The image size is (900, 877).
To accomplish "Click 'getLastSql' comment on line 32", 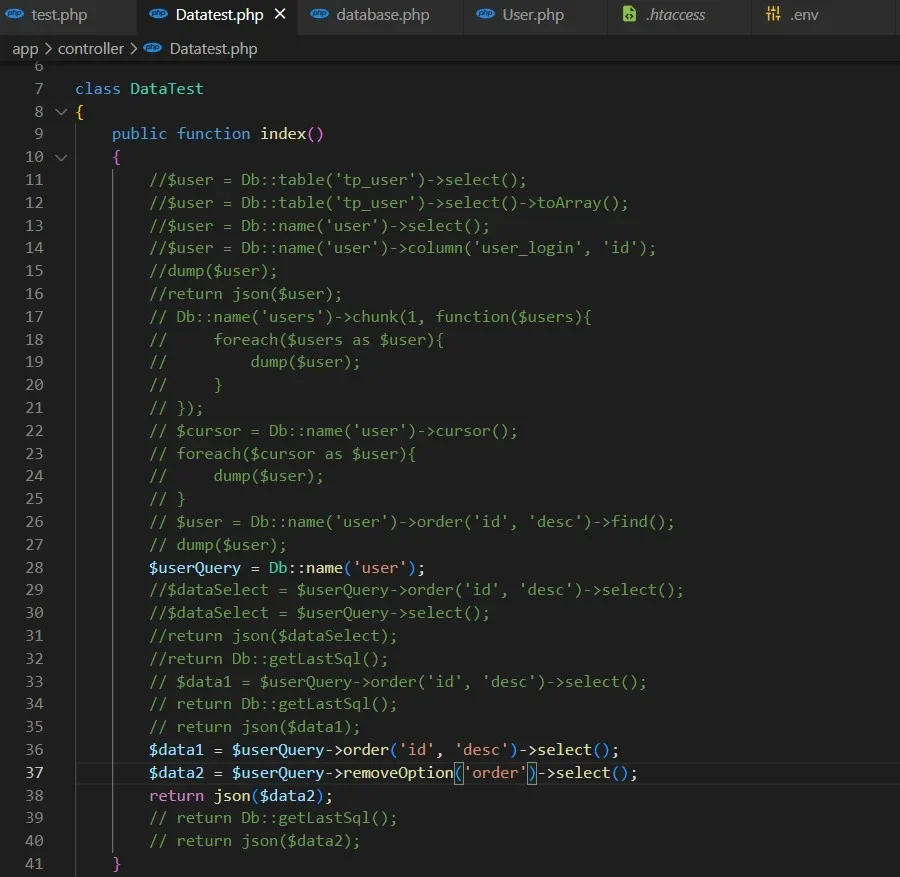I will pos(314,659).
